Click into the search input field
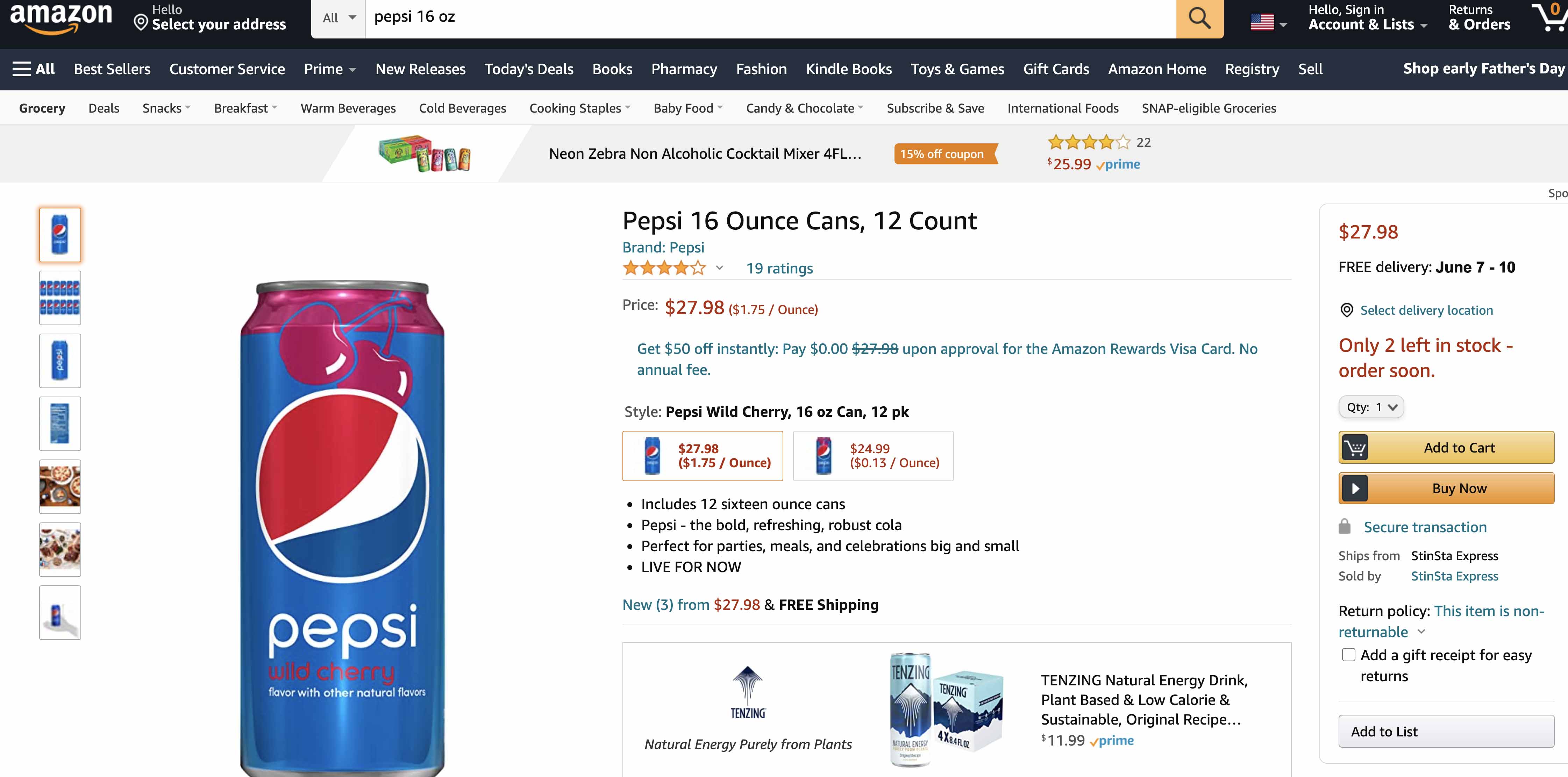 [x=770, y=18]
